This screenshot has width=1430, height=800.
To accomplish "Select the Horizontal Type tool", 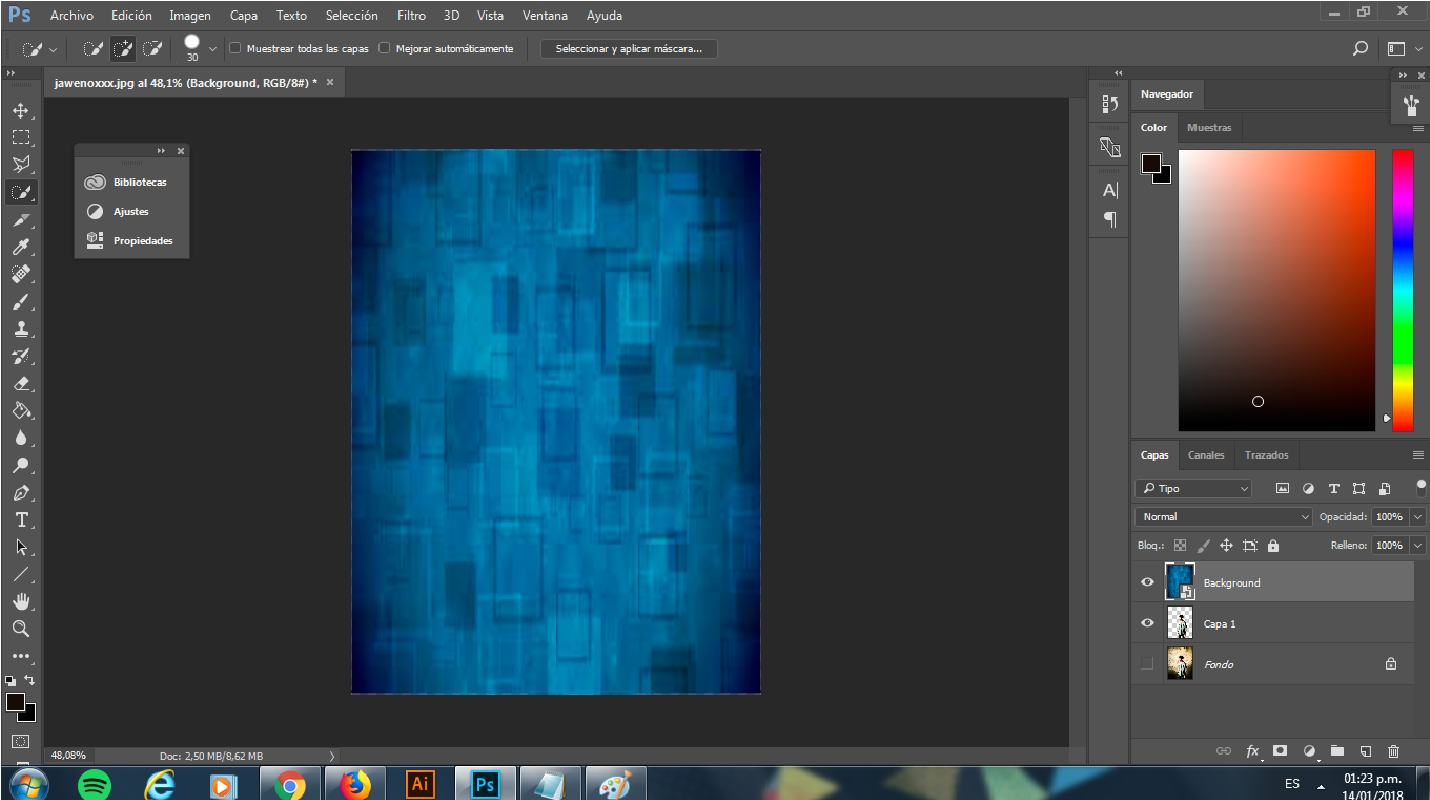I will click(21, 520).
